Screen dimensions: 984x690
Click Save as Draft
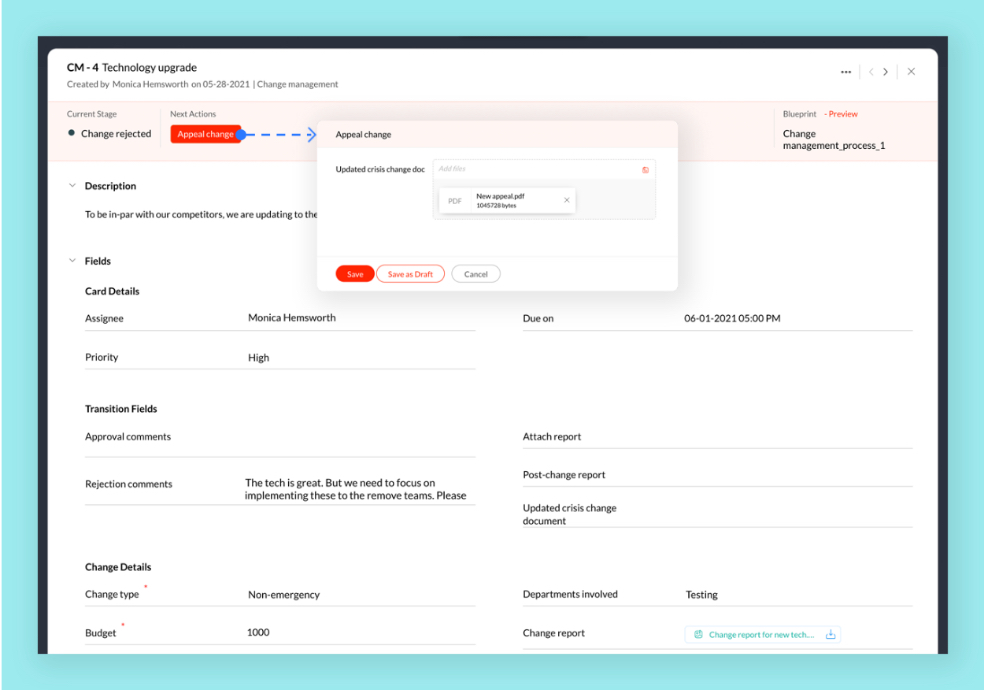pyautogui.click(x=410, y=274)
